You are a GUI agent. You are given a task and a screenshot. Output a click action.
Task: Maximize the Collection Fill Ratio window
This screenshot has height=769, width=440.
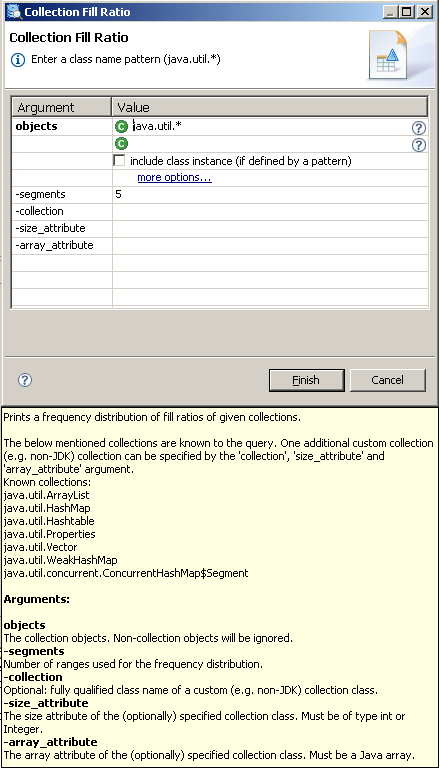coord(408,12)
